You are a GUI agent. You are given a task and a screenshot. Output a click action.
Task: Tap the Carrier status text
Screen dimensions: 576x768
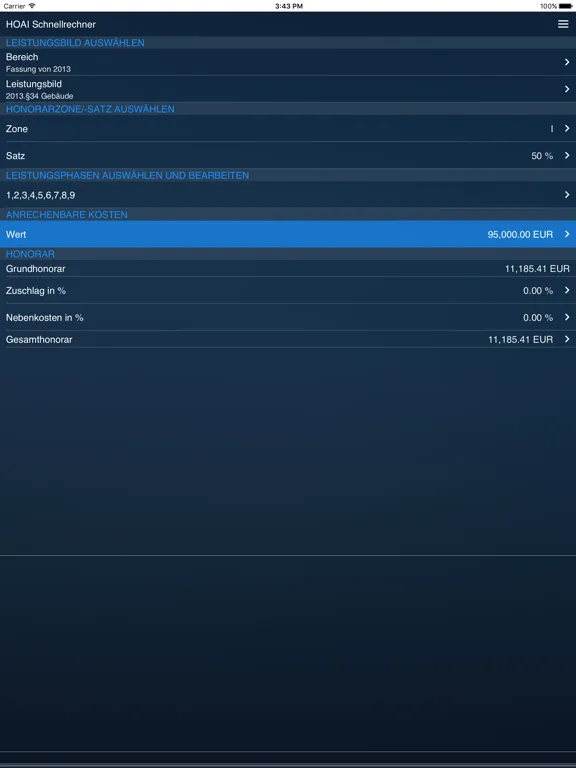click(x=14, y=6)
